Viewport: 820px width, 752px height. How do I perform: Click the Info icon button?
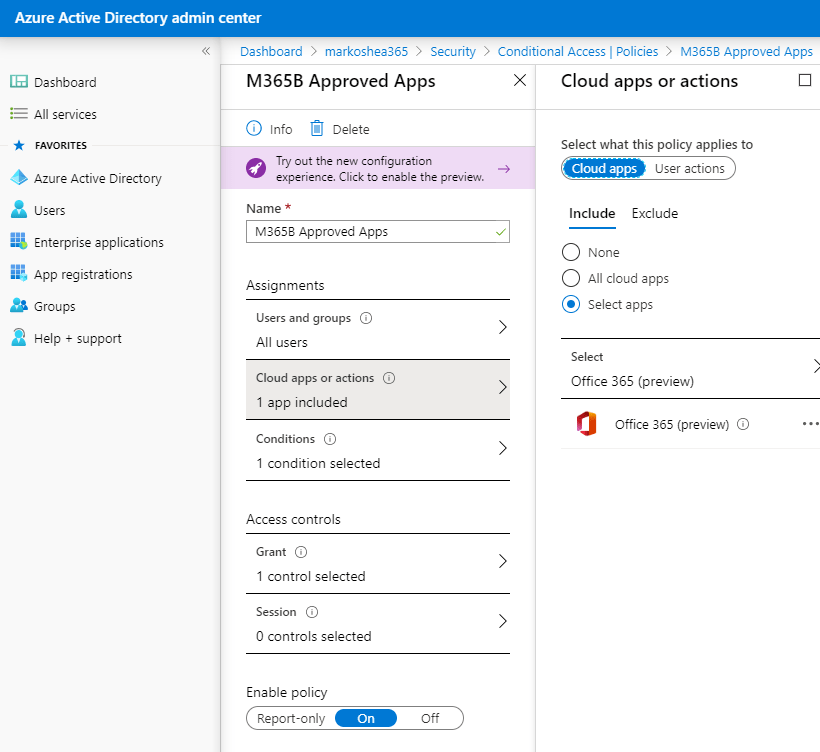pyautogui.click(x=254, y=129)
